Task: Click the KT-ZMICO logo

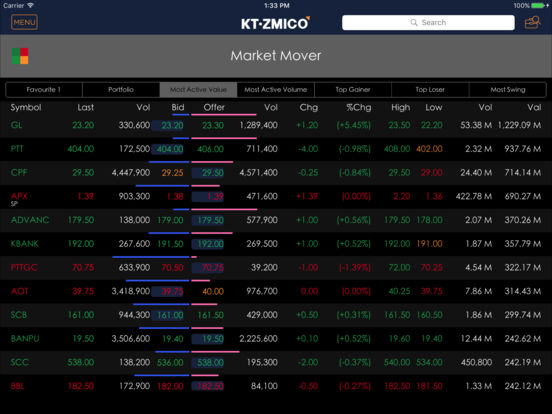Action: coord(275,23)
